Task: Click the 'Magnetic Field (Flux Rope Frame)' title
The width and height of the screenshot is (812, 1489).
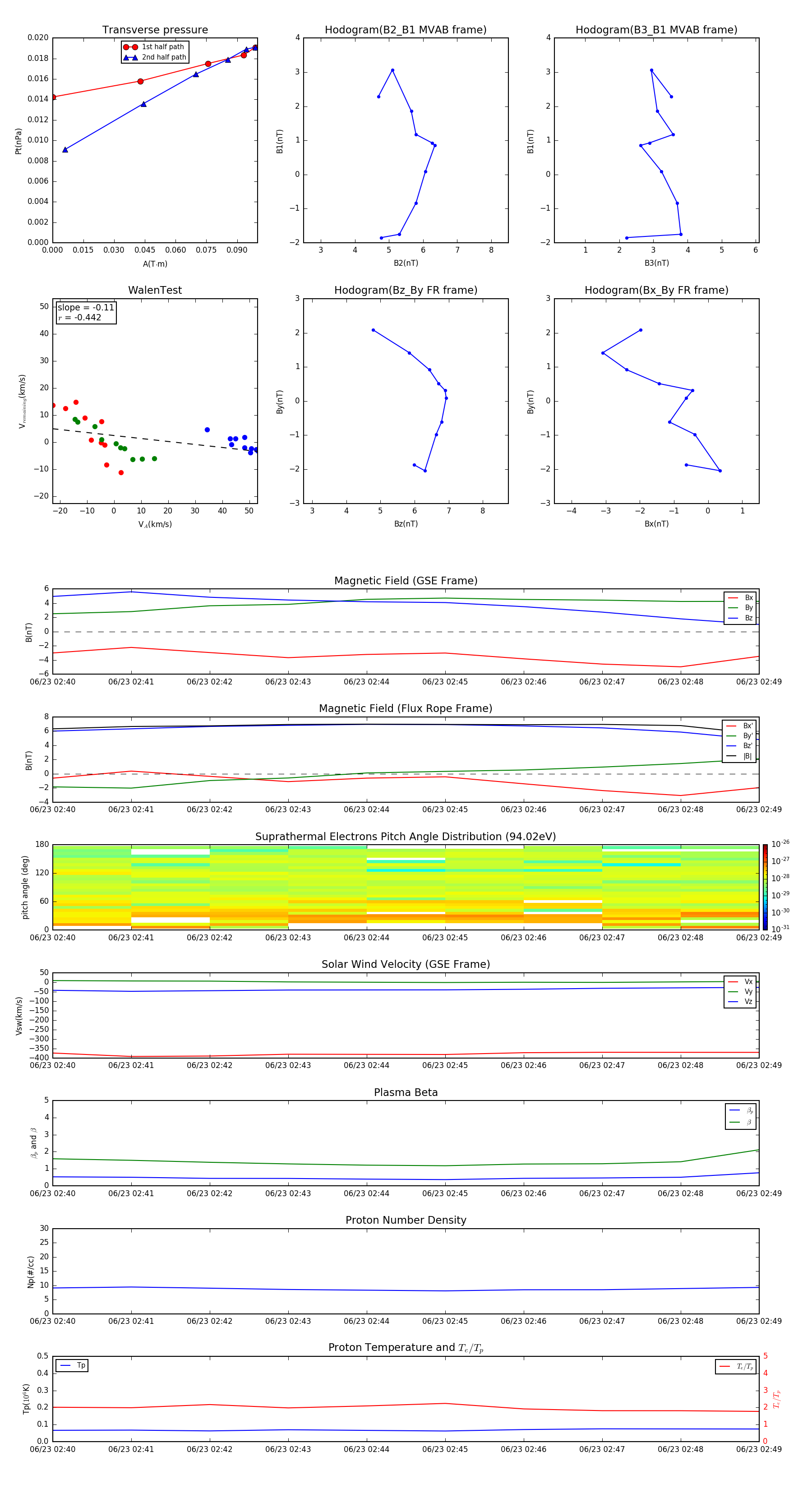Action: pyautogui.click(x=406, y=709)
